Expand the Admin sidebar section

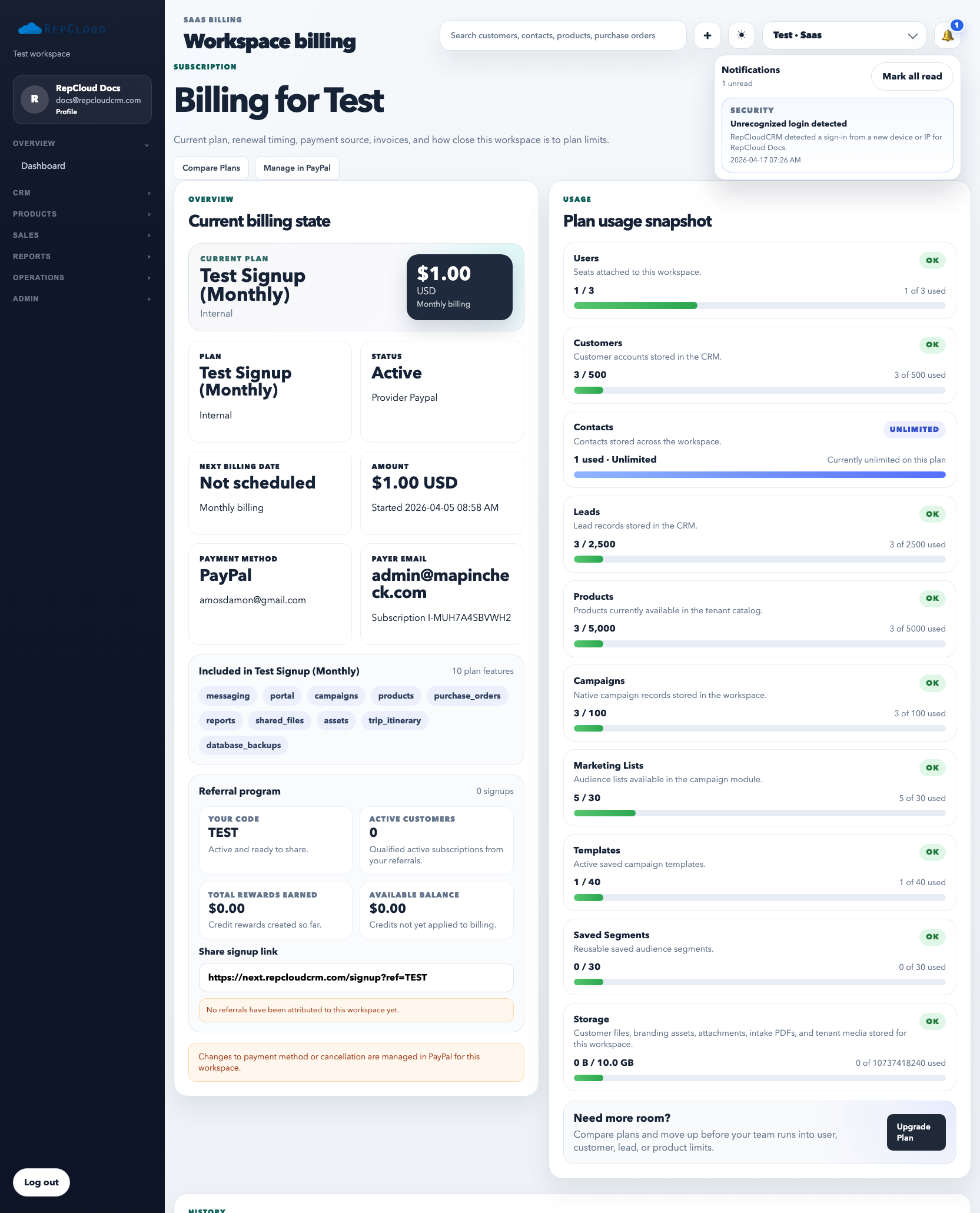[x=82, y=299]
